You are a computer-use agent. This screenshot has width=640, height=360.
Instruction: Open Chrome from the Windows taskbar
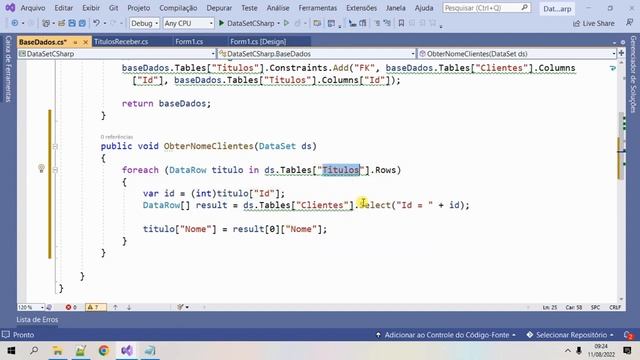click(104, 350)
